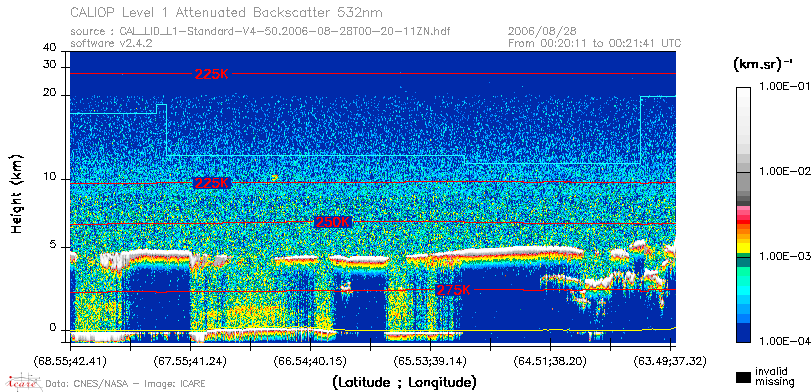Click the colorbar label "1.00E-02"
Image resolution: width=811 pixels, height=392 pixels.
click(x=784, y=172)
